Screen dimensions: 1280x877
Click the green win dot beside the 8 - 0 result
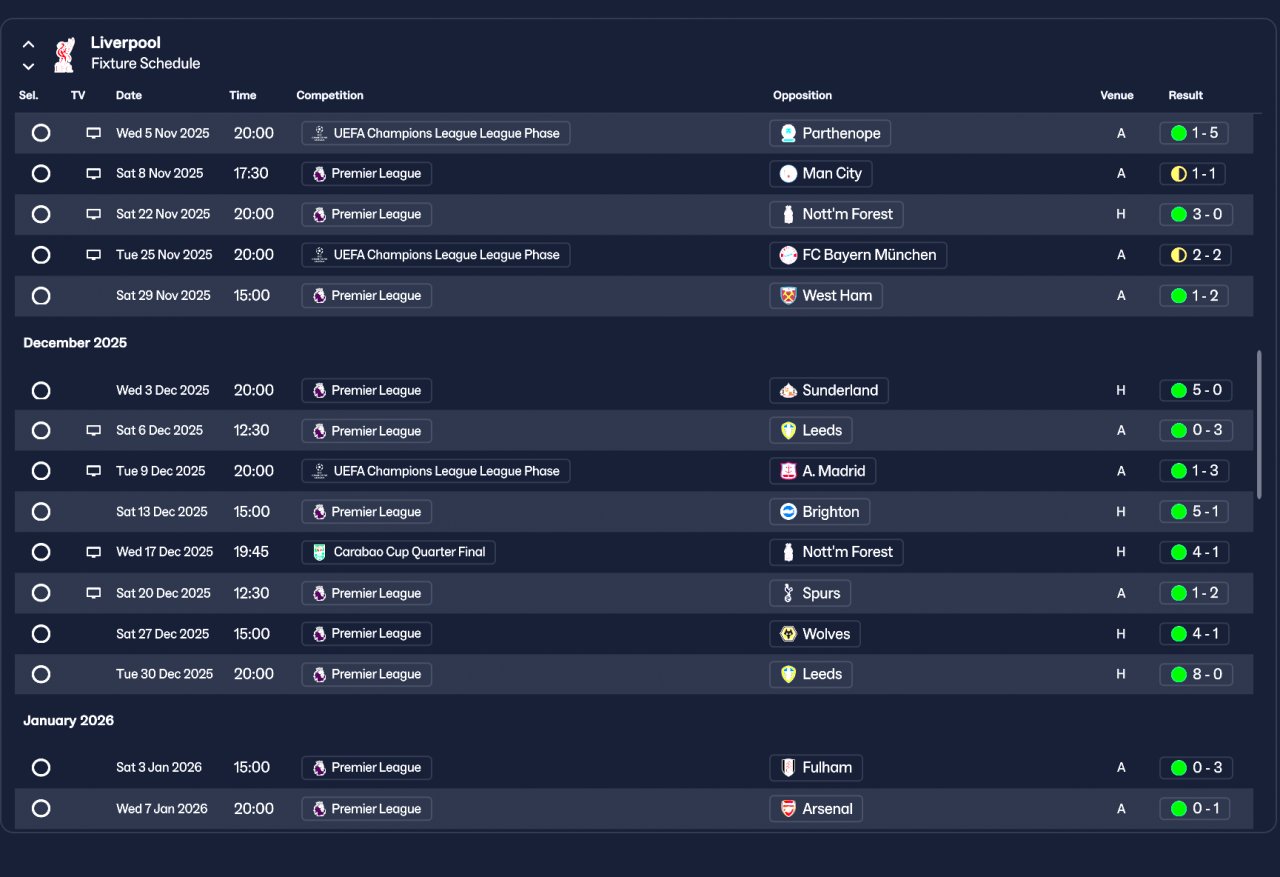click(1179, 674)
